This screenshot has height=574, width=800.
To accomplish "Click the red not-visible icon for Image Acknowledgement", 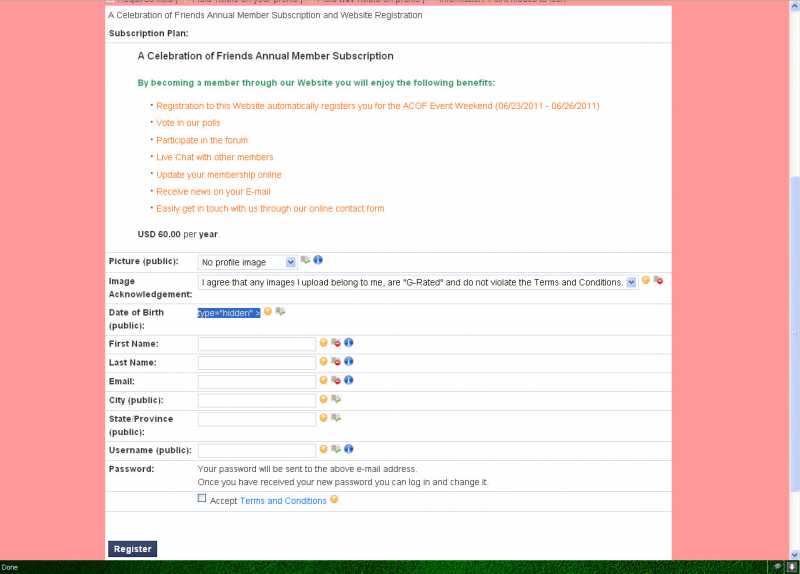I will pos(659,280).
